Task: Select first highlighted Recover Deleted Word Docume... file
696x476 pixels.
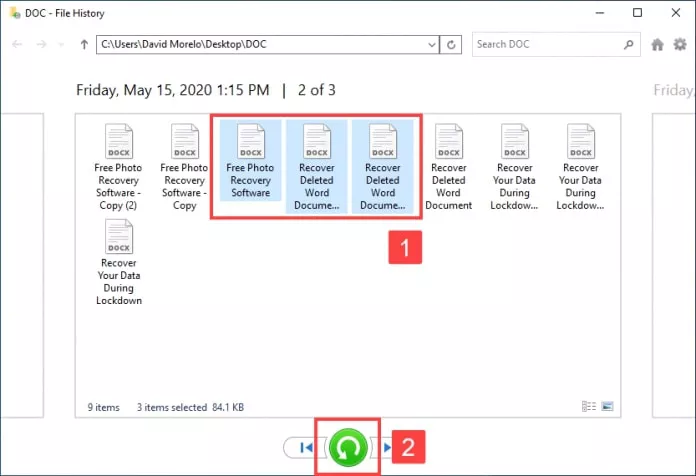Action: [316, 167]
